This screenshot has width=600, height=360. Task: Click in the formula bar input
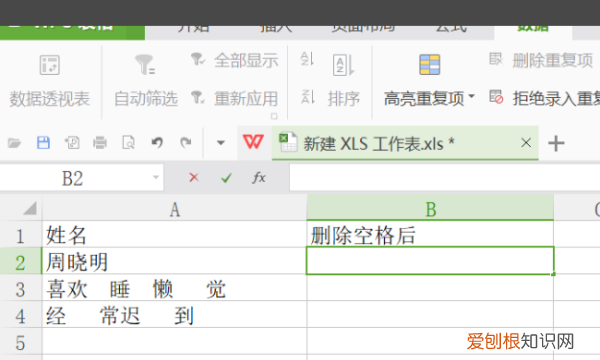tap(445, 177)
